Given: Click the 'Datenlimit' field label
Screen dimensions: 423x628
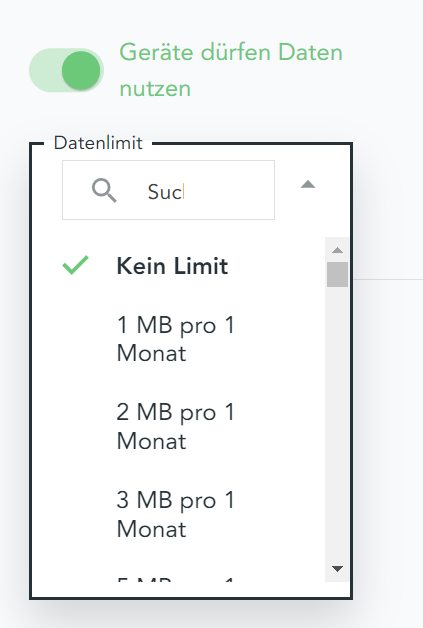Looking at the screenshot, I should (x=98, y=143).
